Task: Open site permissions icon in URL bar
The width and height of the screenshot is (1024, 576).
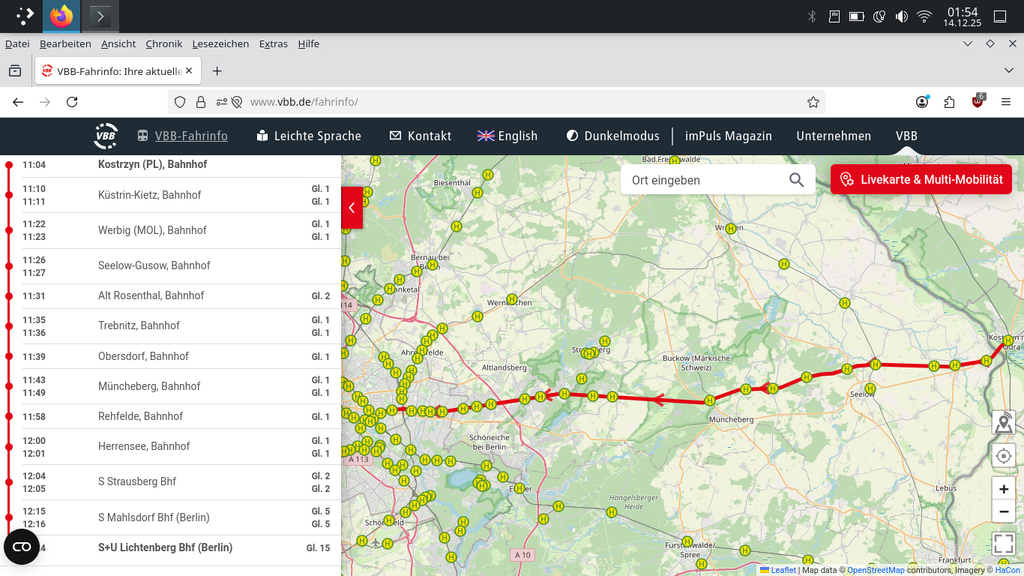Action: point(222,102)
